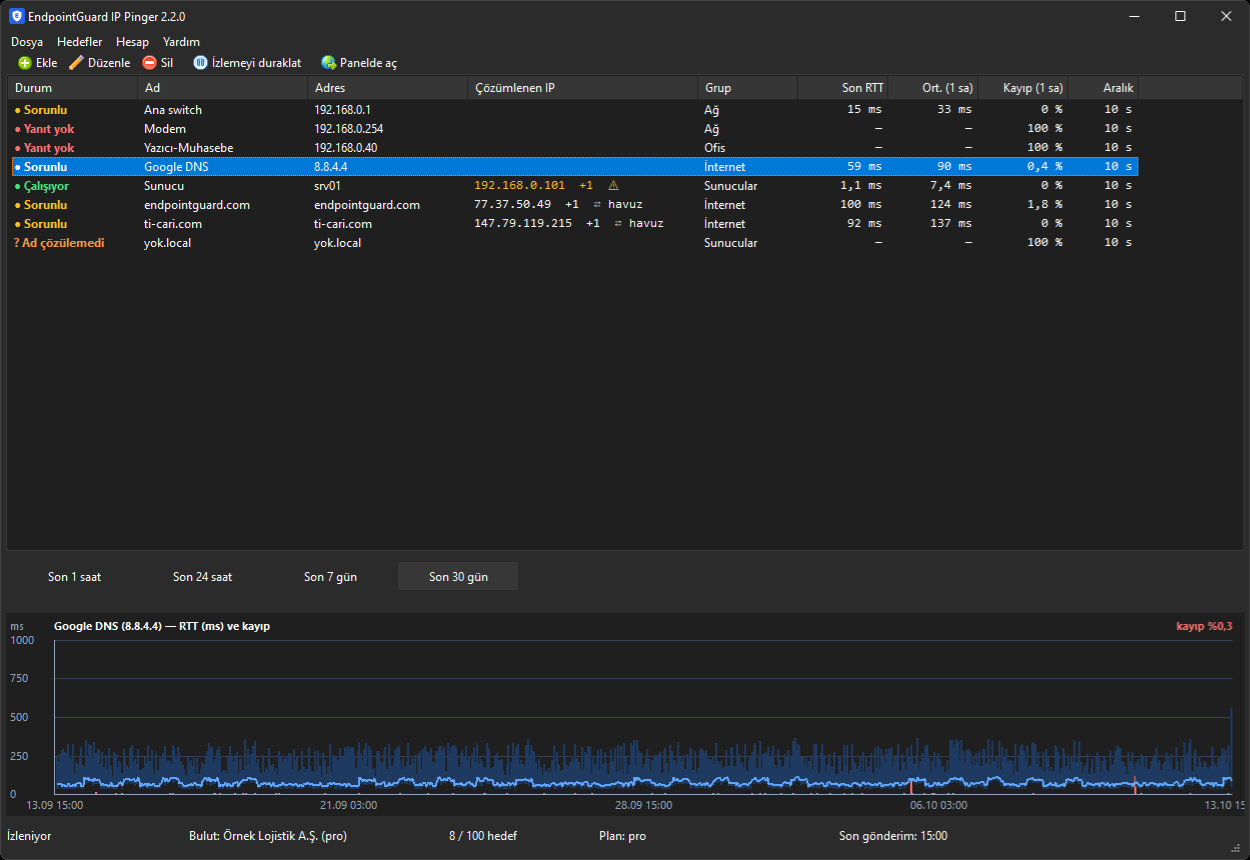Click the kayıp %0,3 chart label
Image resolution: width=1250 pixels, height=860 pixels.
[1204, 626]
